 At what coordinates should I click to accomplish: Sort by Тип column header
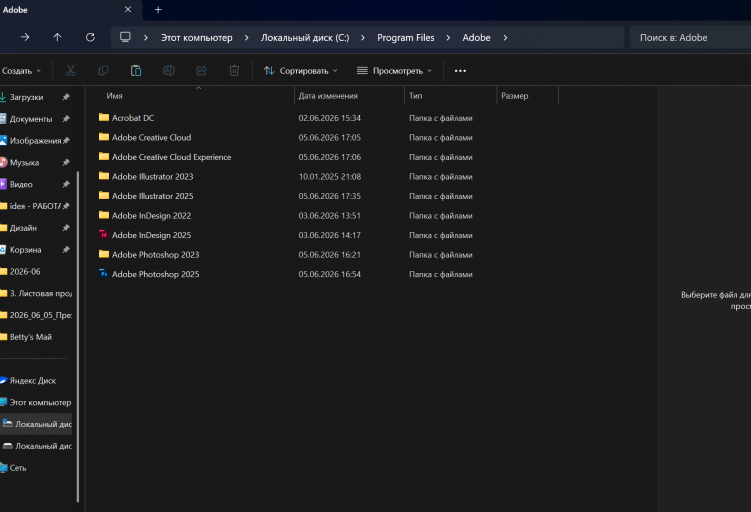pyautogui.click(x=415, y=96)
